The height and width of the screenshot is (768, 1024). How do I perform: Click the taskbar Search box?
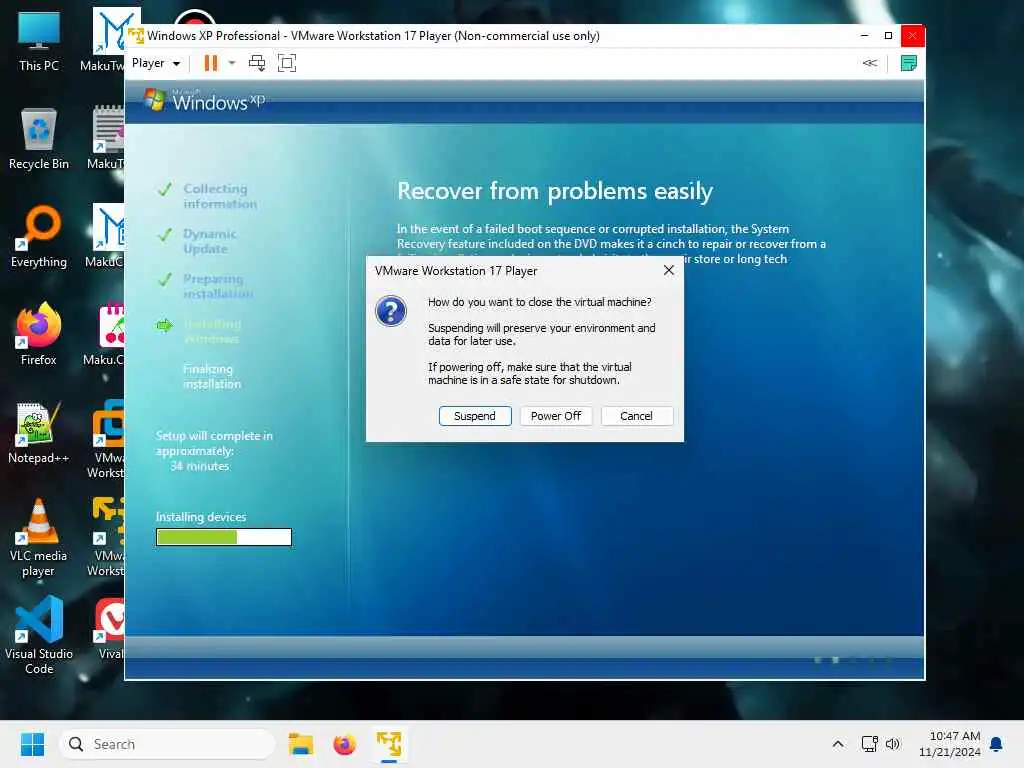[167, 744]
